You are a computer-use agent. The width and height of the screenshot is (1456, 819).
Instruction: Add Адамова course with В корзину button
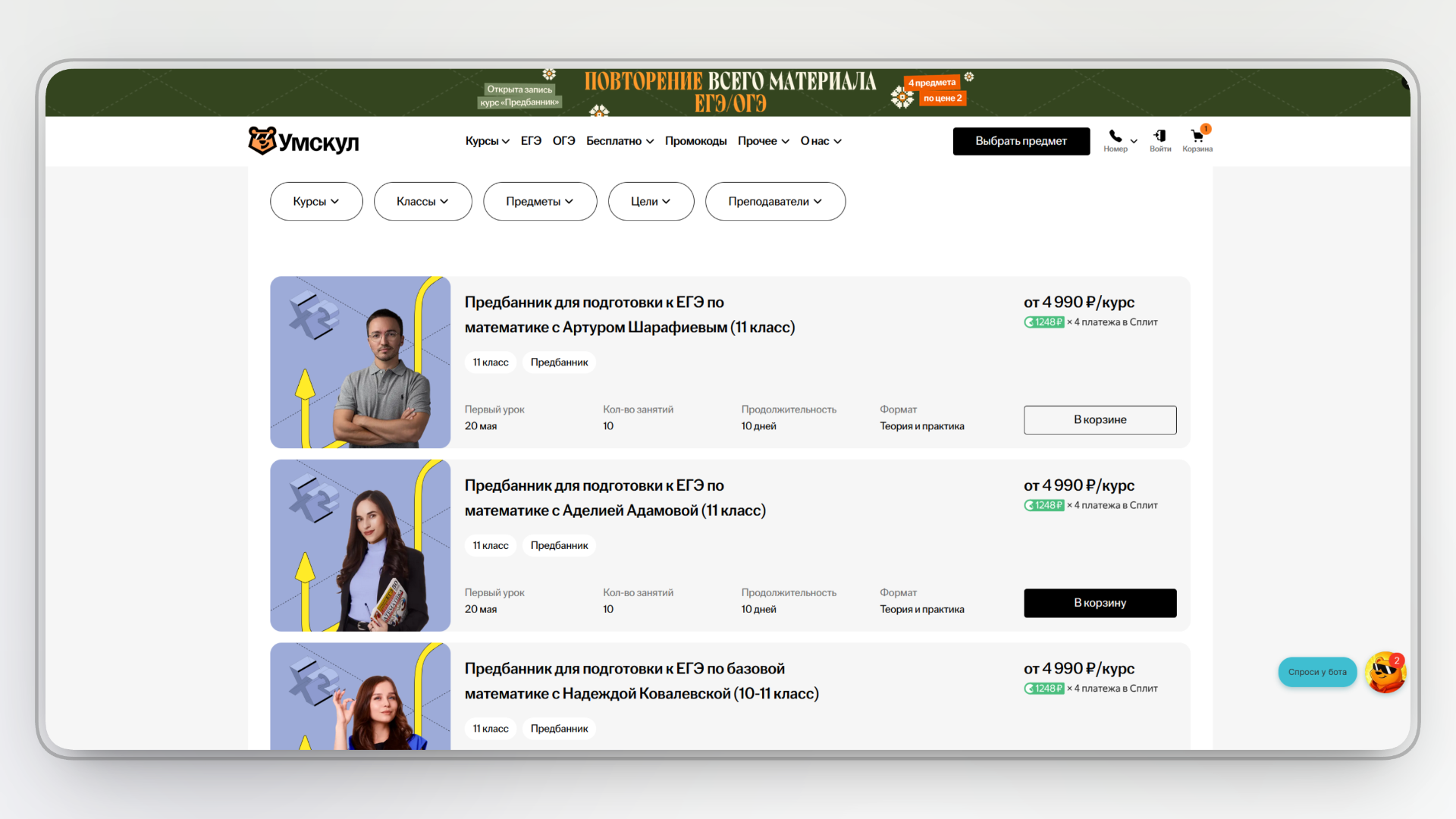[1100, 604]
